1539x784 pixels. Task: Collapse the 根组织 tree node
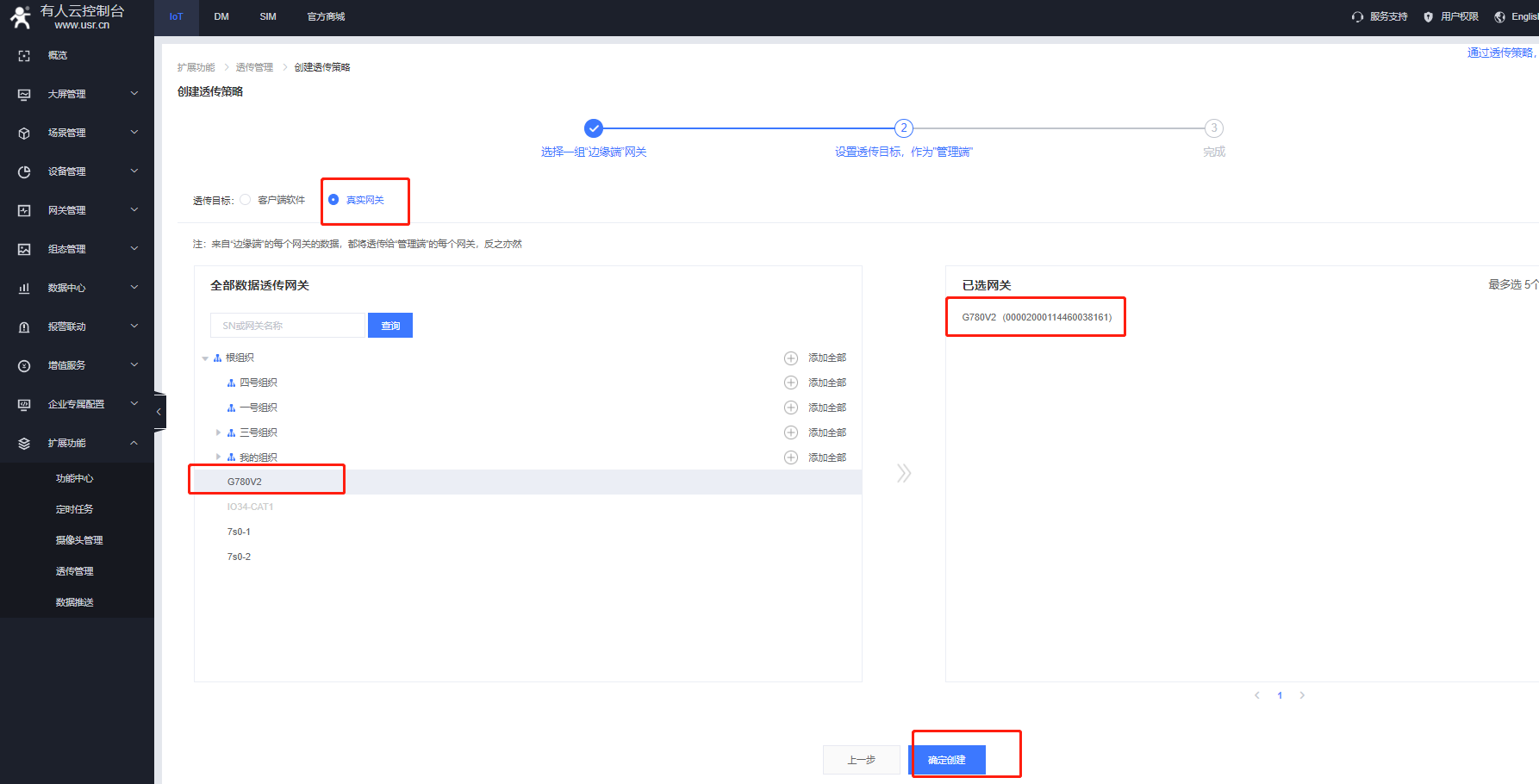tap(205, 358)
